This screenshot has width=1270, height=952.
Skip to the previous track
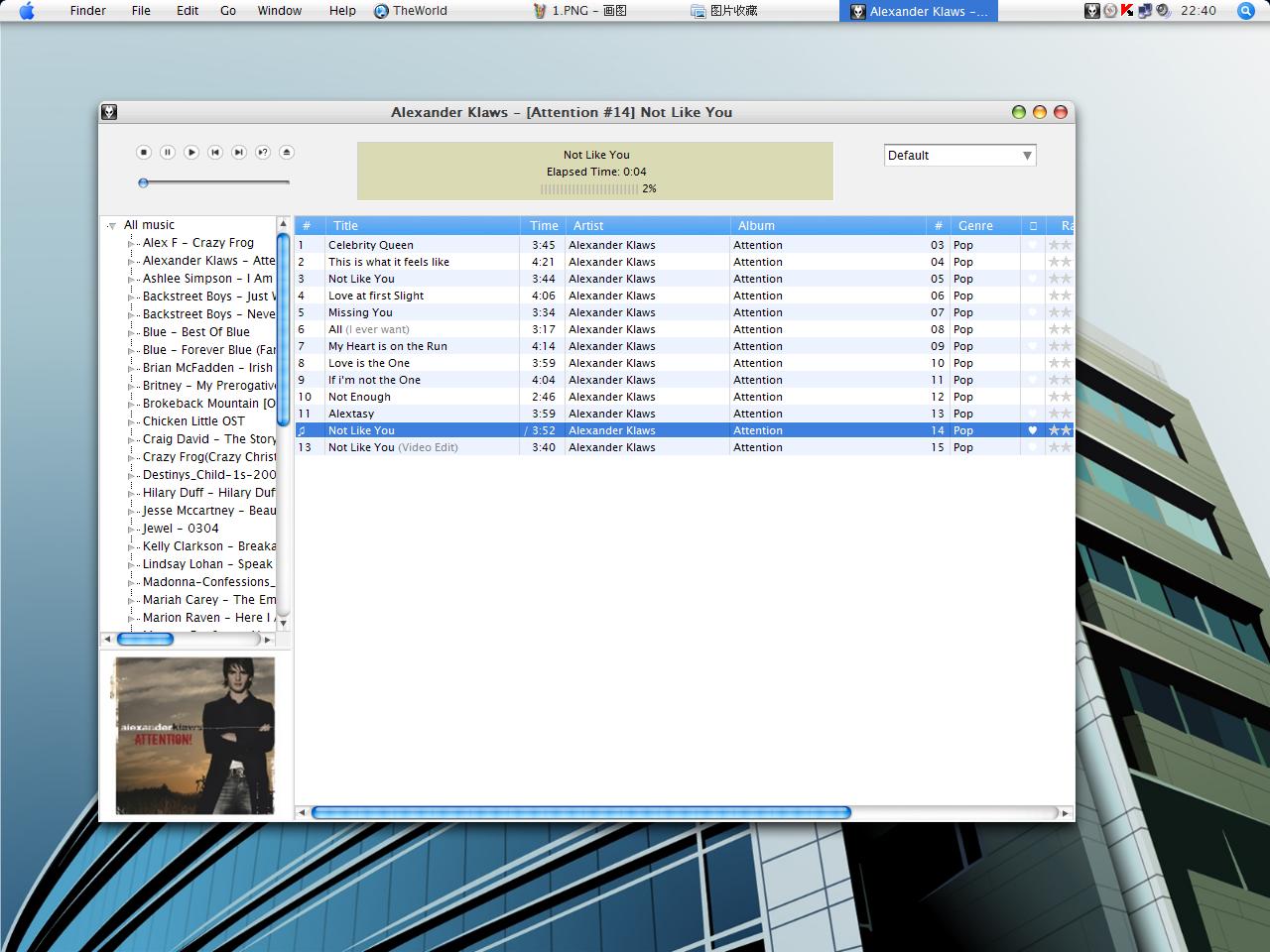point(215,152)
